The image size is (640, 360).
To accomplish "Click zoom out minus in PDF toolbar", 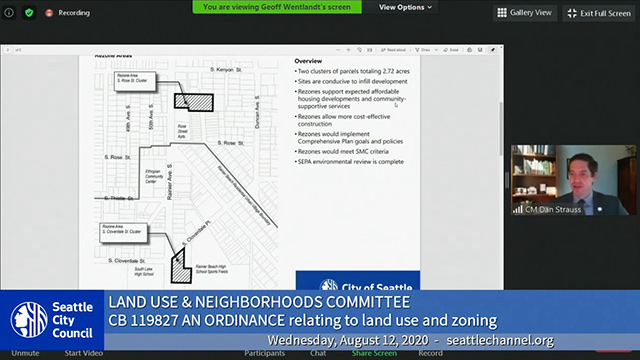I will pyautogui.click(x=338, y=50).
